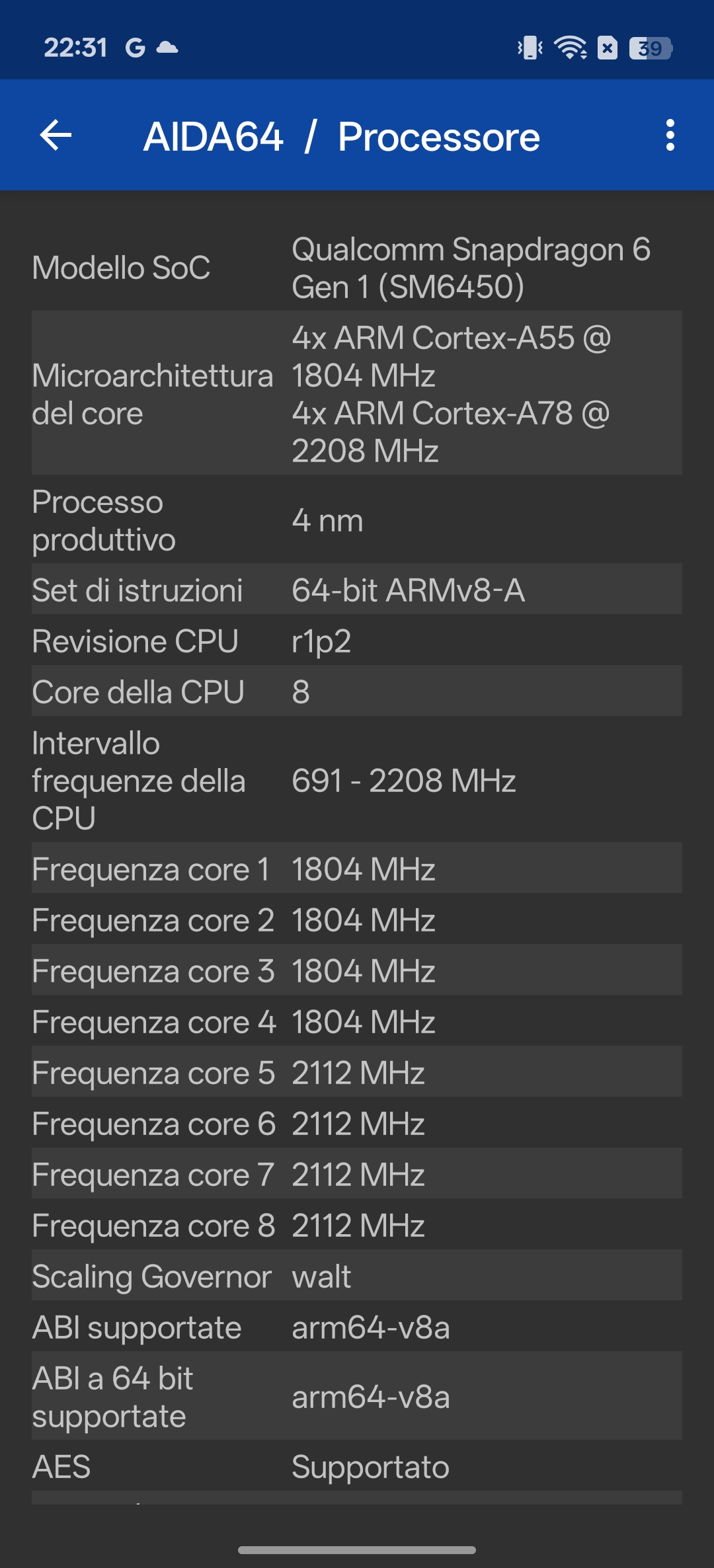714x1568 pixels.
Task: Tap the Intervallo frequenze della CPU row
Action: click(357, 780)
